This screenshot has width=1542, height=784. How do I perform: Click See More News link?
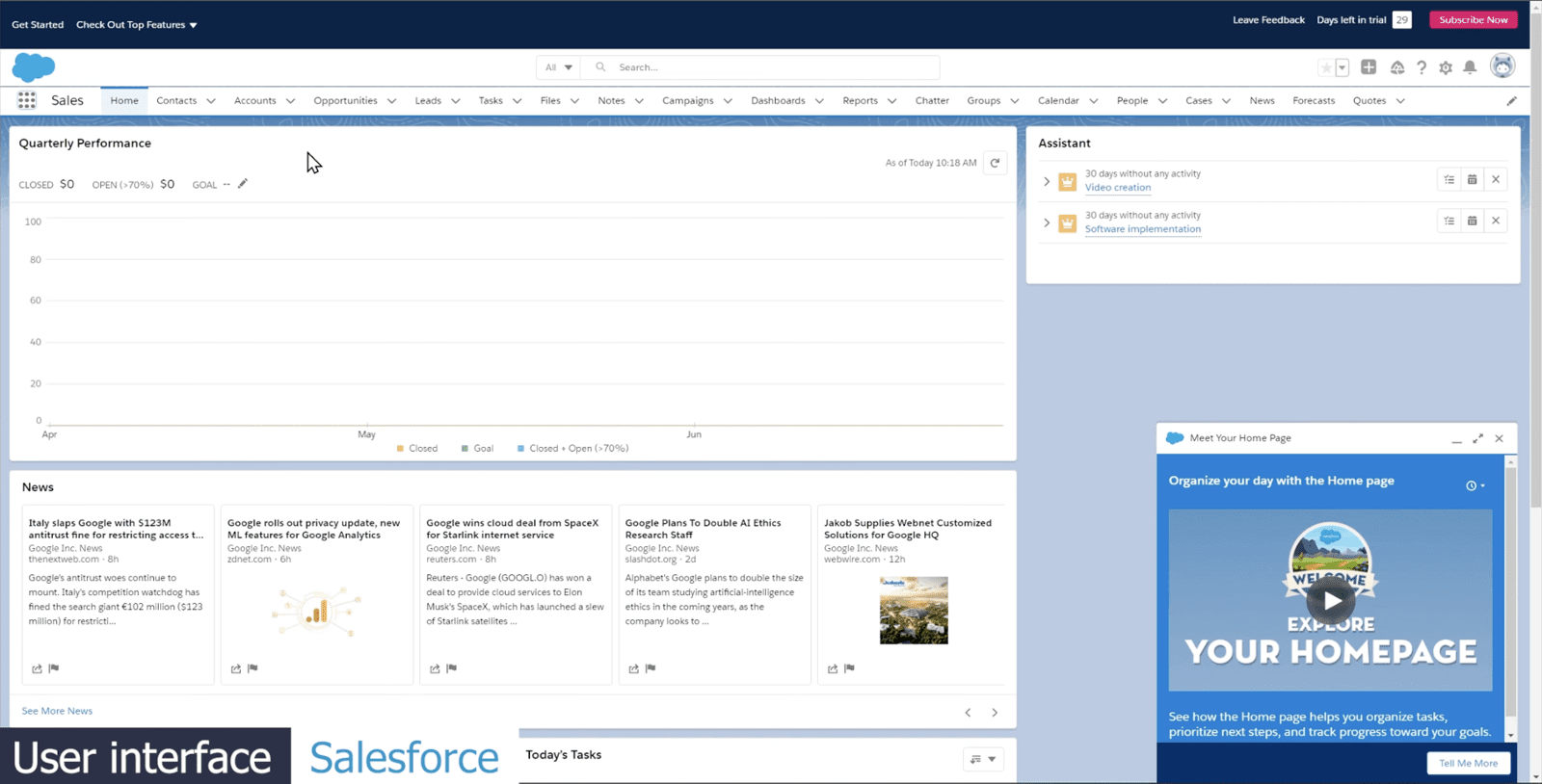click(57, 711)
